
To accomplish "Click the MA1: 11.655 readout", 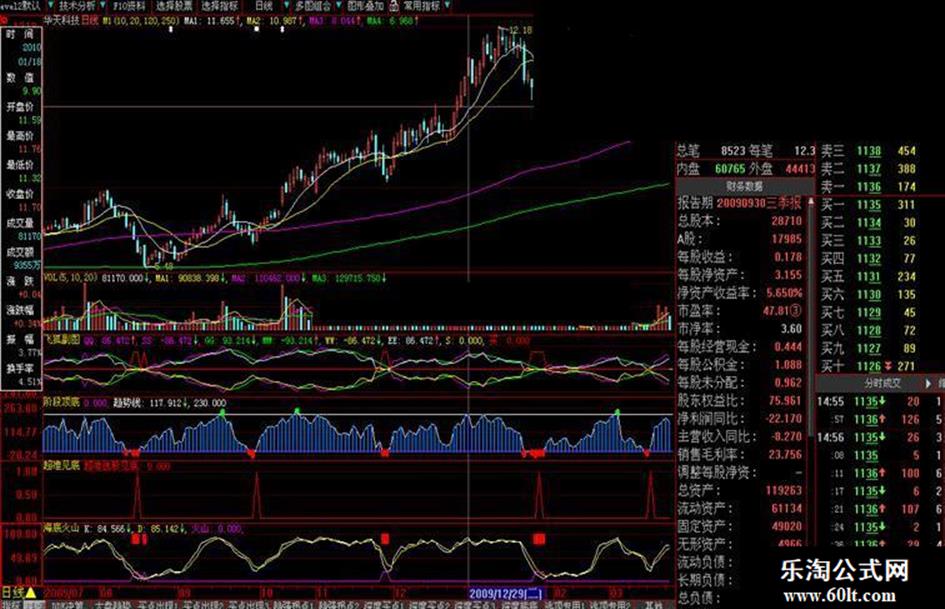I will point(209,21).
